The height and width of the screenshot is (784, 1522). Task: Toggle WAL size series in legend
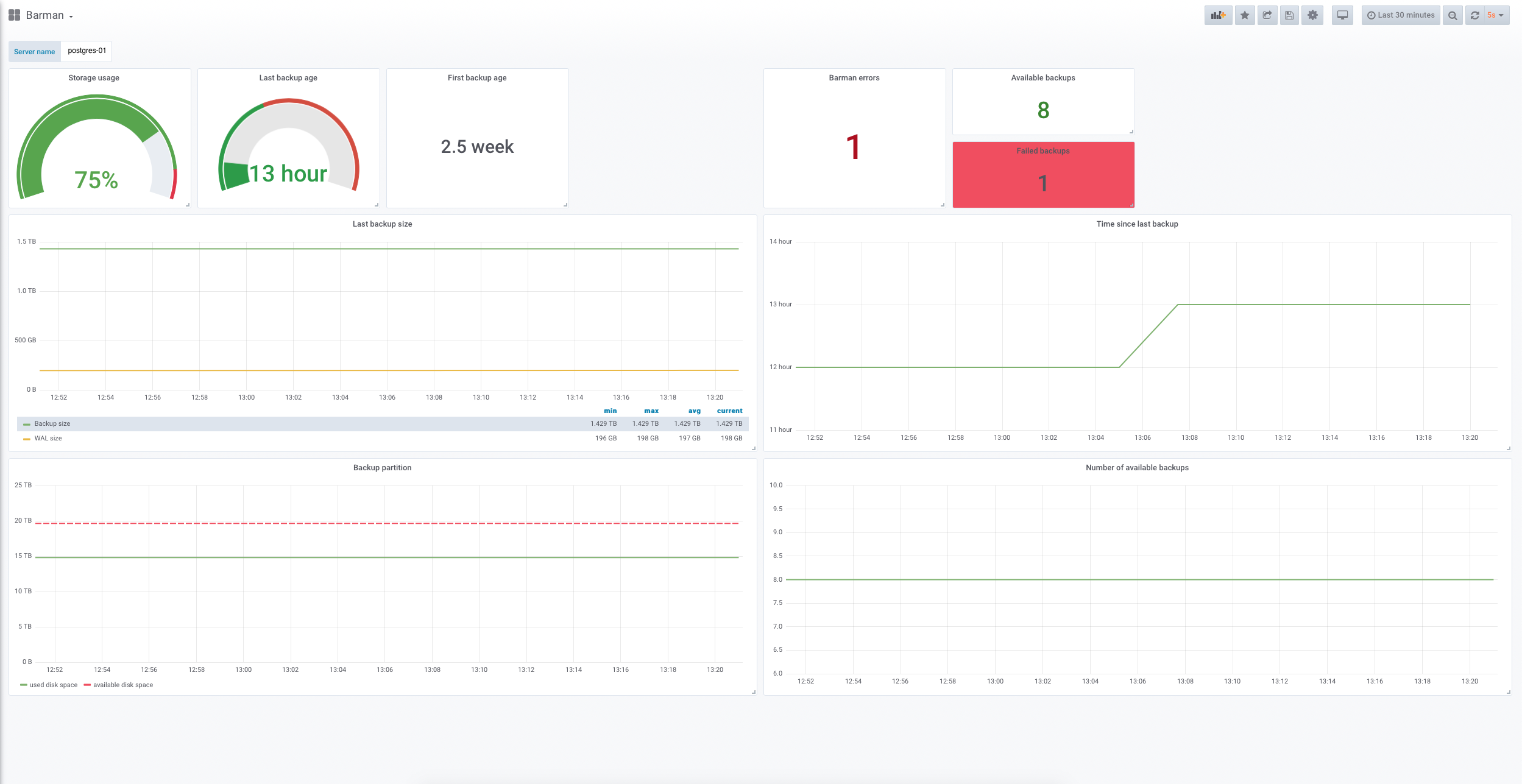(x=48, y=438)
